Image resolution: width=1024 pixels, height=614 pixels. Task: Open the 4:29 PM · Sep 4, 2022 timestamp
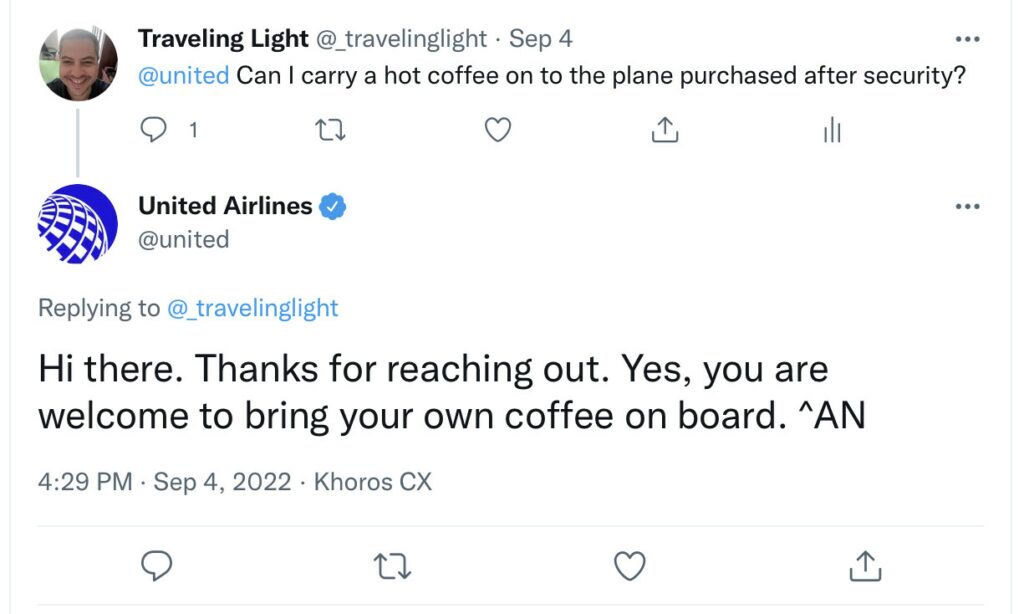click(x=165, y=482)
